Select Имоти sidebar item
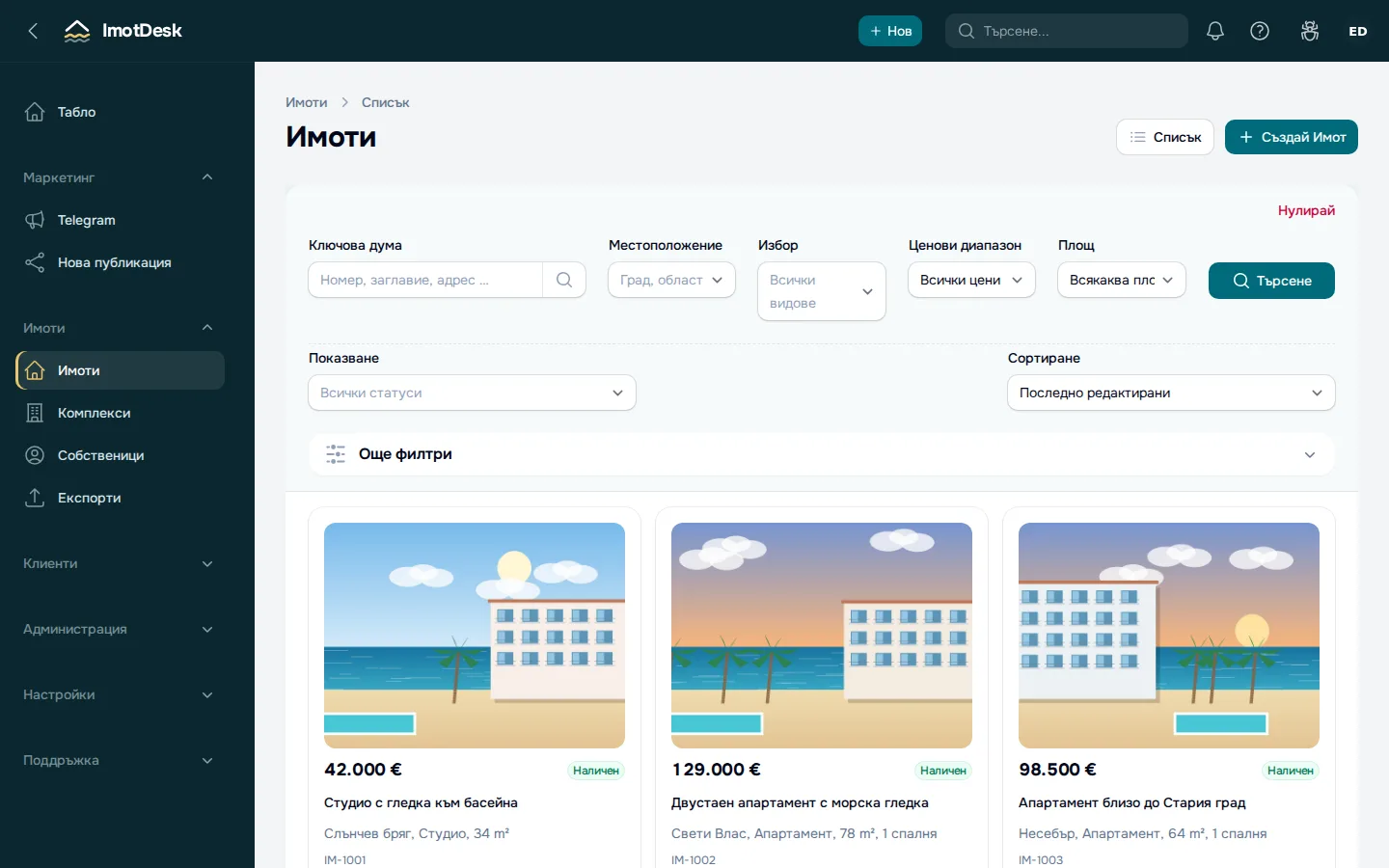 pos(120,370)
